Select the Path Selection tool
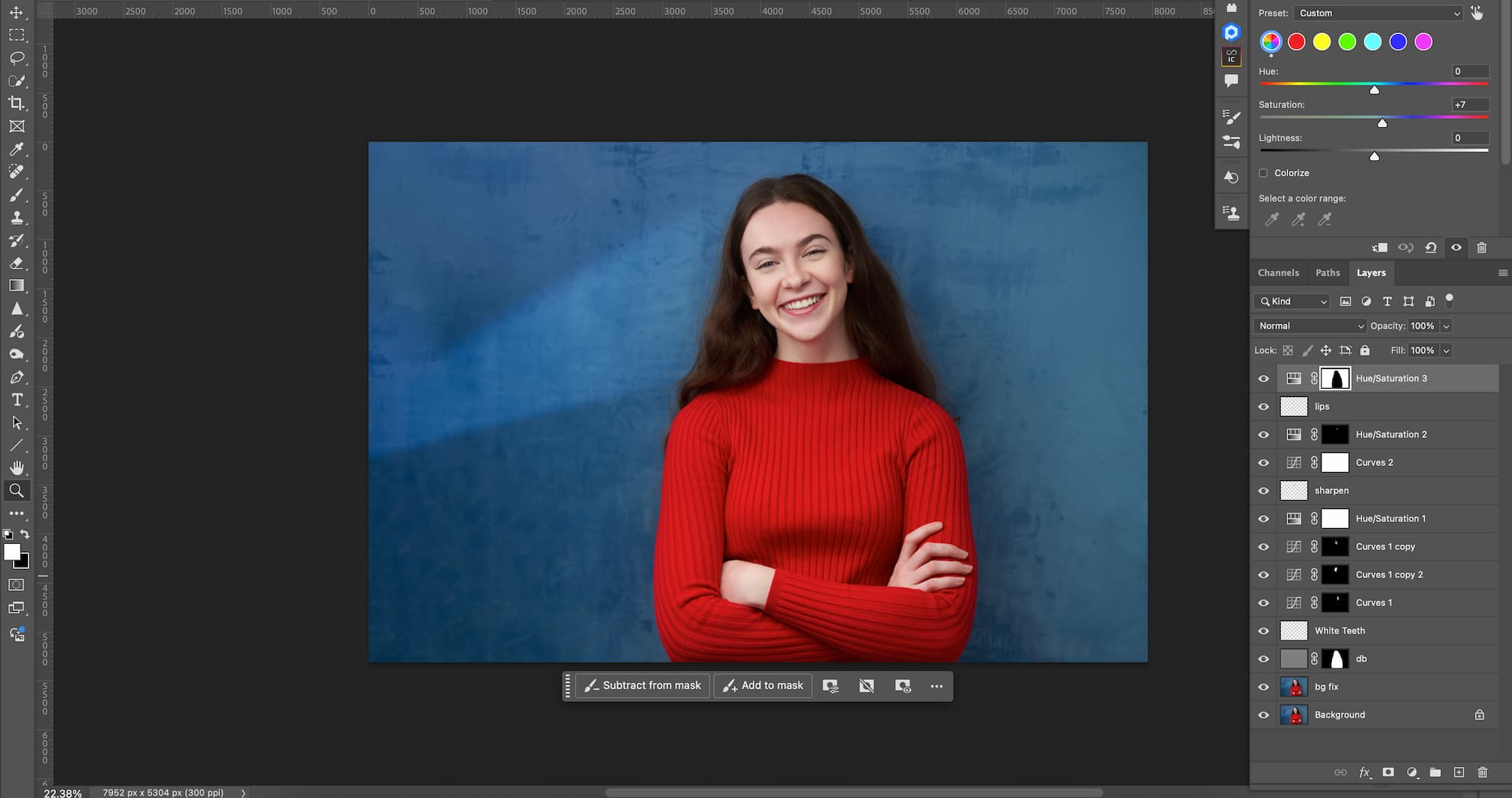Viewport: 1512px width, 798px height. [16, 422]
